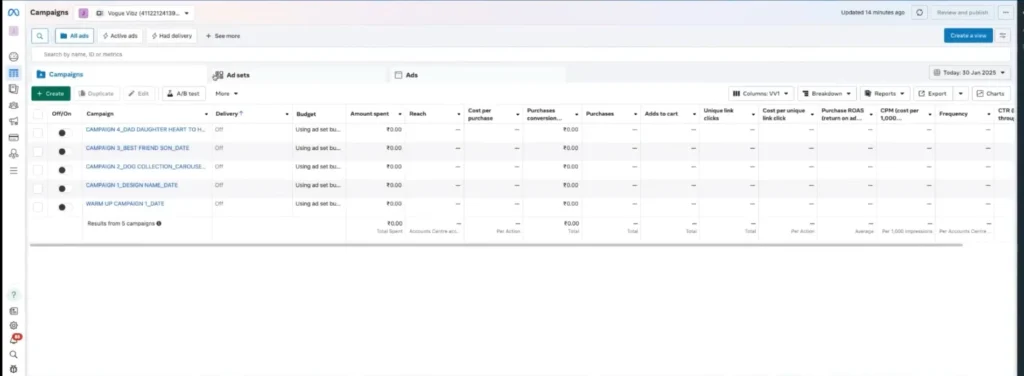The image size is (1024, 376).
Task: Select the All ads view
Action: tap(74, 36)
